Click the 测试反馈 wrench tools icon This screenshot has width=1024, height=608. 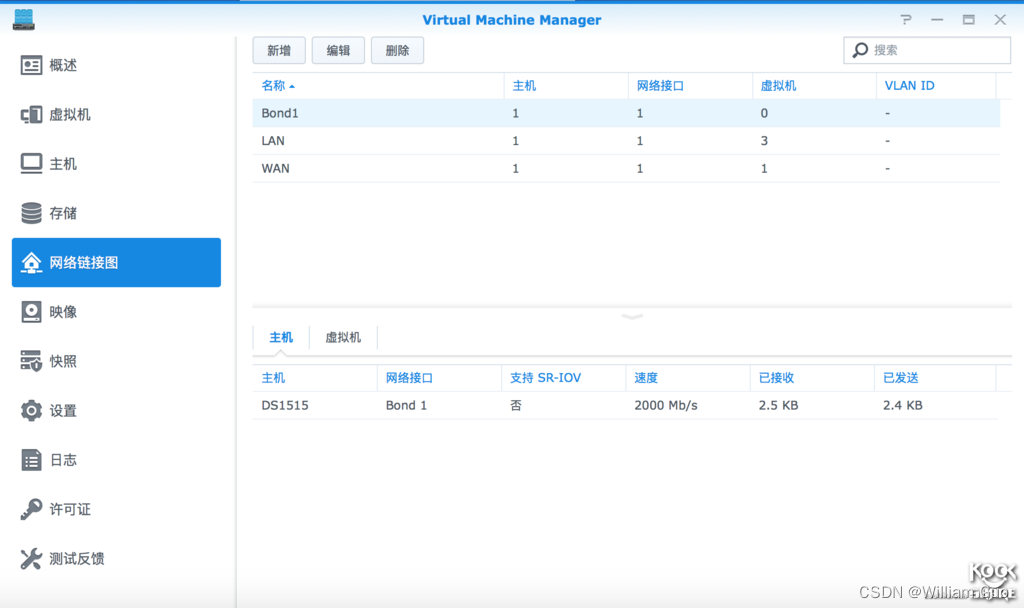(x=31, y=558)
